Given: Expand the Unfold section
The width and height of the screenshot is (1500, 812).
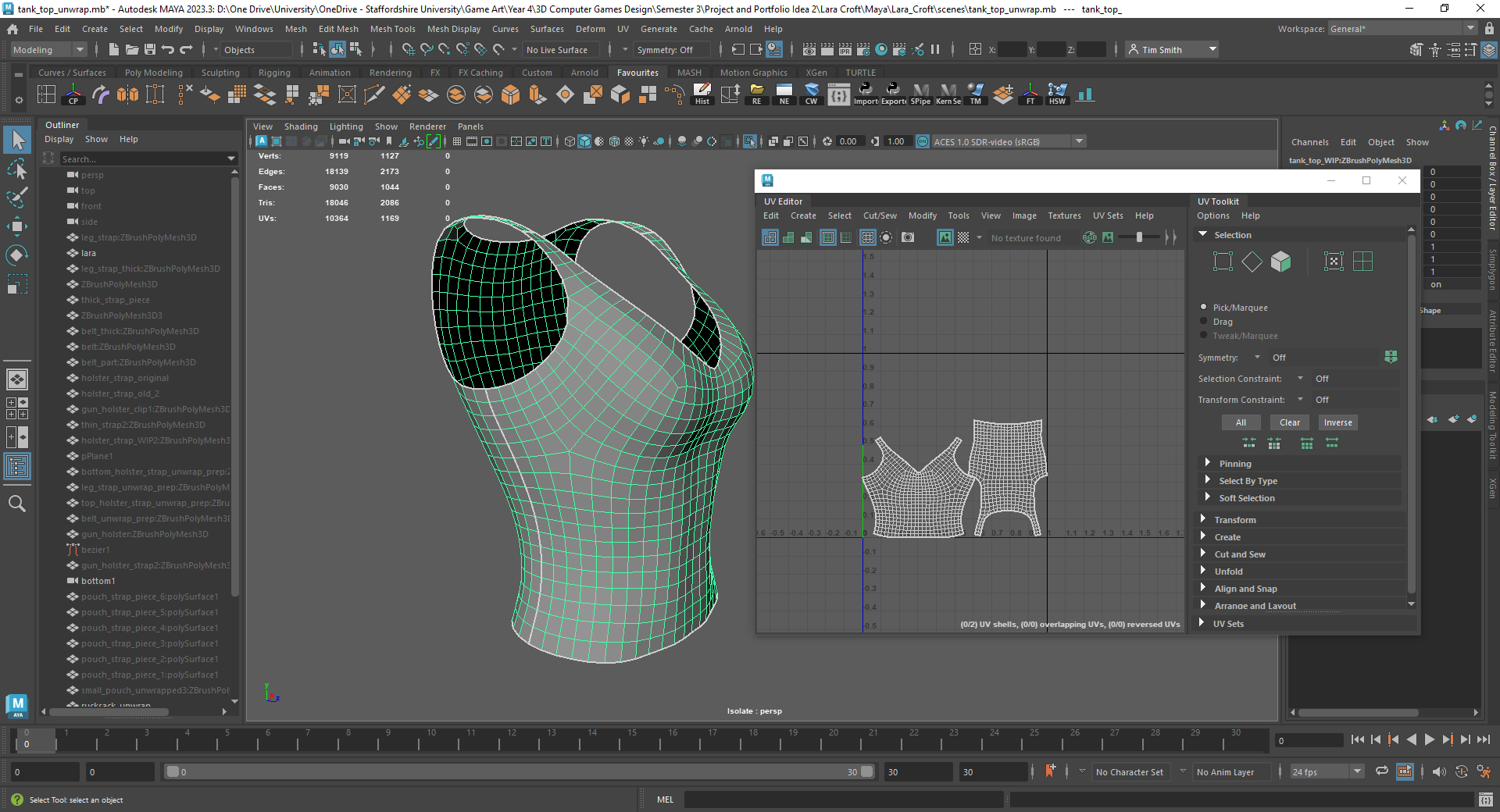Looking at the screenshot, I should click(x=1203, y=571).
